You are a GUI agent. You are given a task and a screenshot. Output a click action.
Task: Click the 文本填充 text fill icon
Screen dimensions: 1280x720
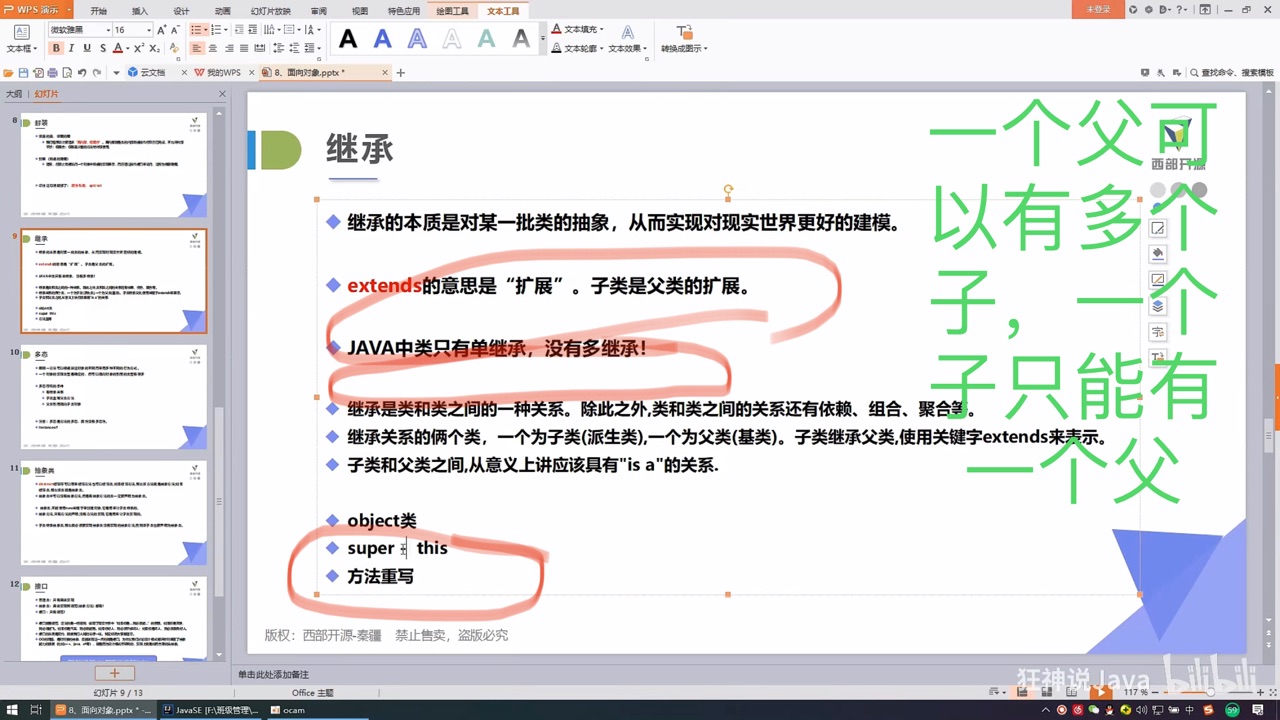click(x=580, y=29)
